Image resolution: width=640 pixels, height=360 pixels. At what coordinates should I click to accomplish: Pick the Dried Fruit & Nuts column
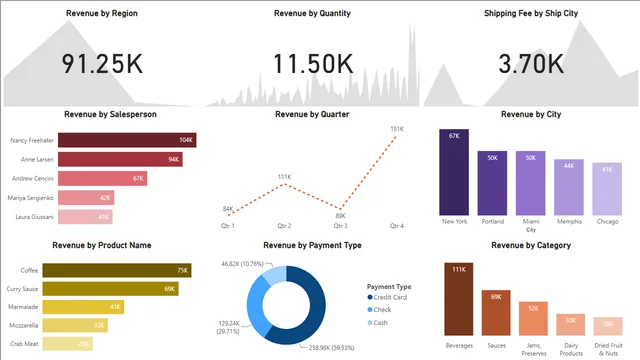pos(608,326)
